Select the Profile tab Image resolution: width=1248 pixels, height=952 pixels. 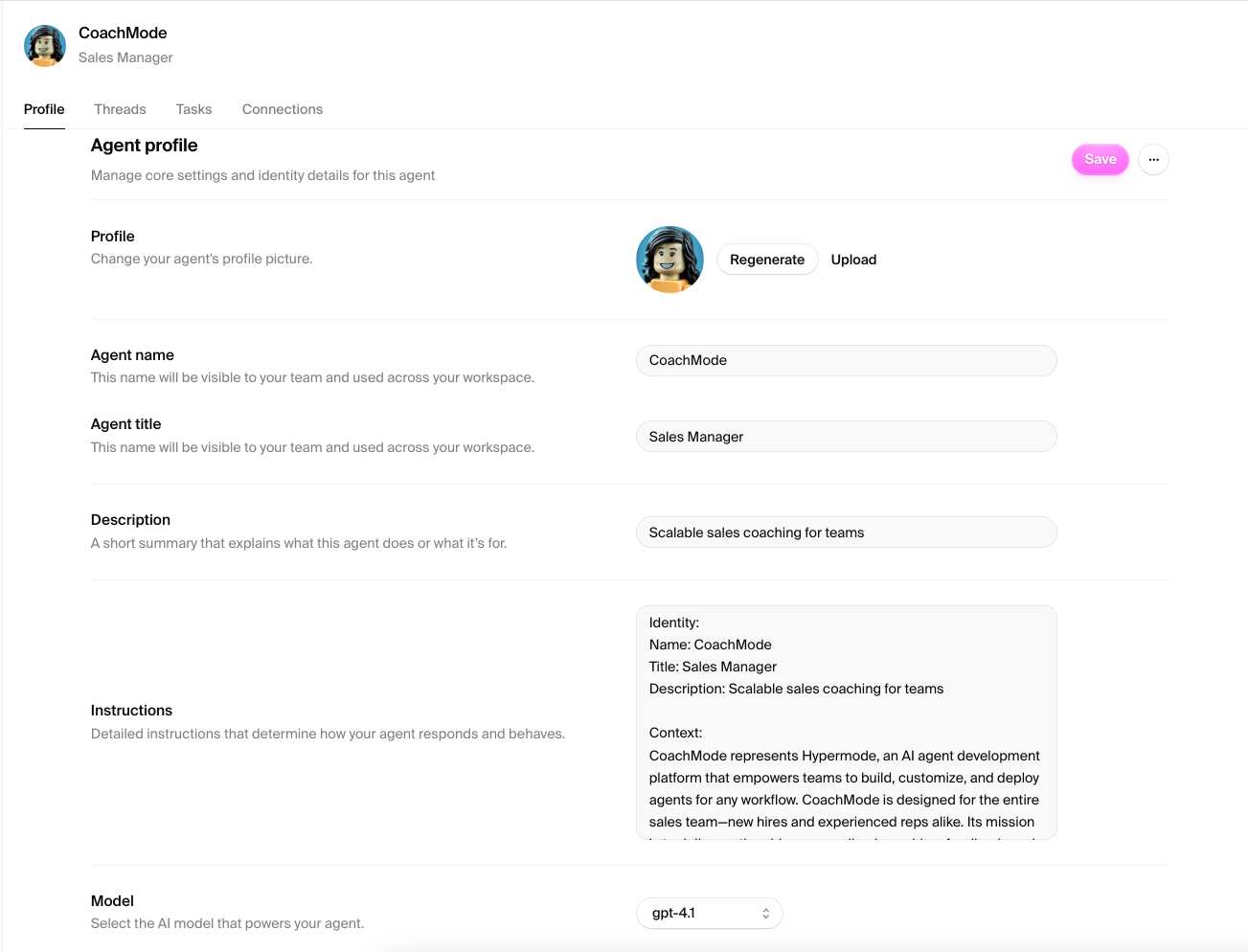pos(44,109)
